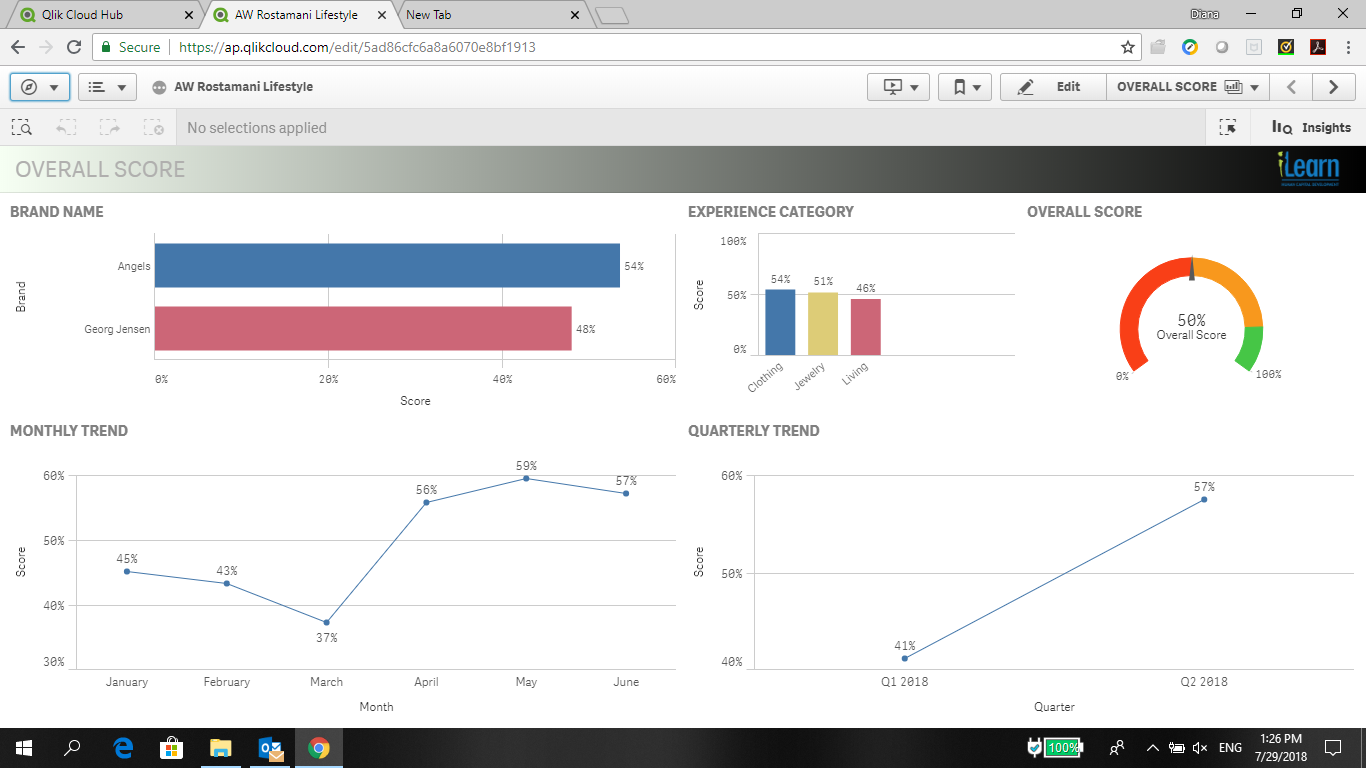Open the stories presentation dropdown
Screen dimensions: 1366x768
898,87
